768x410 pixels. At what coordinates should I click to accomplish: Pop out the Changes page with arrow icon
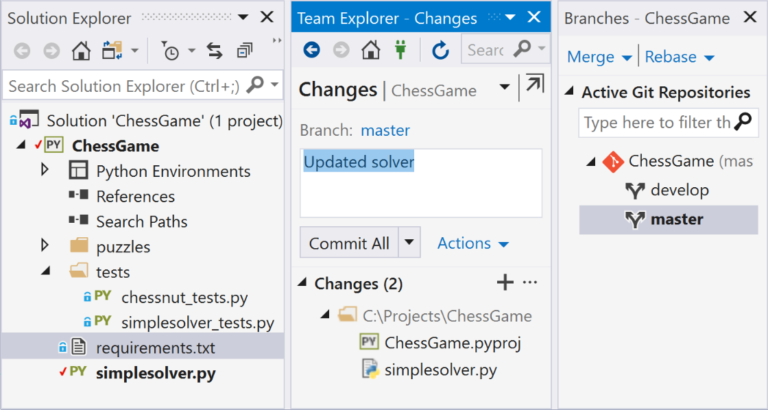tap(535, 86)
